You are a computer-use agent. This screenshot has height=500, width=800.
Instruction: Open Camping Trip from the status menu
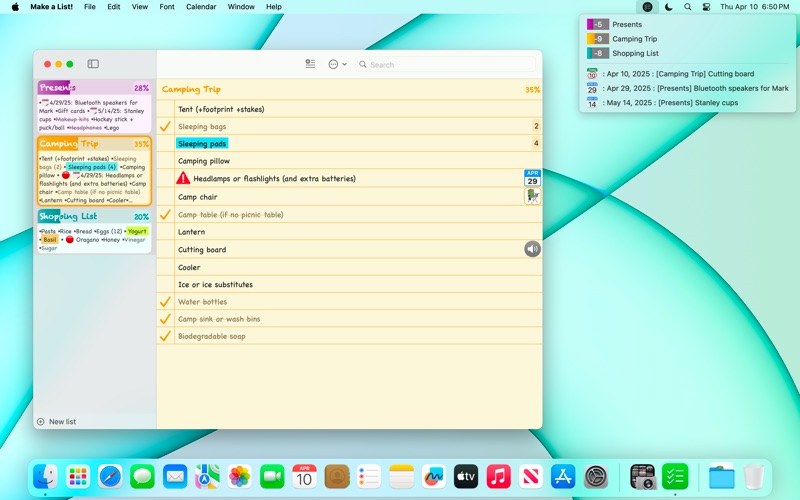(634, 39)
